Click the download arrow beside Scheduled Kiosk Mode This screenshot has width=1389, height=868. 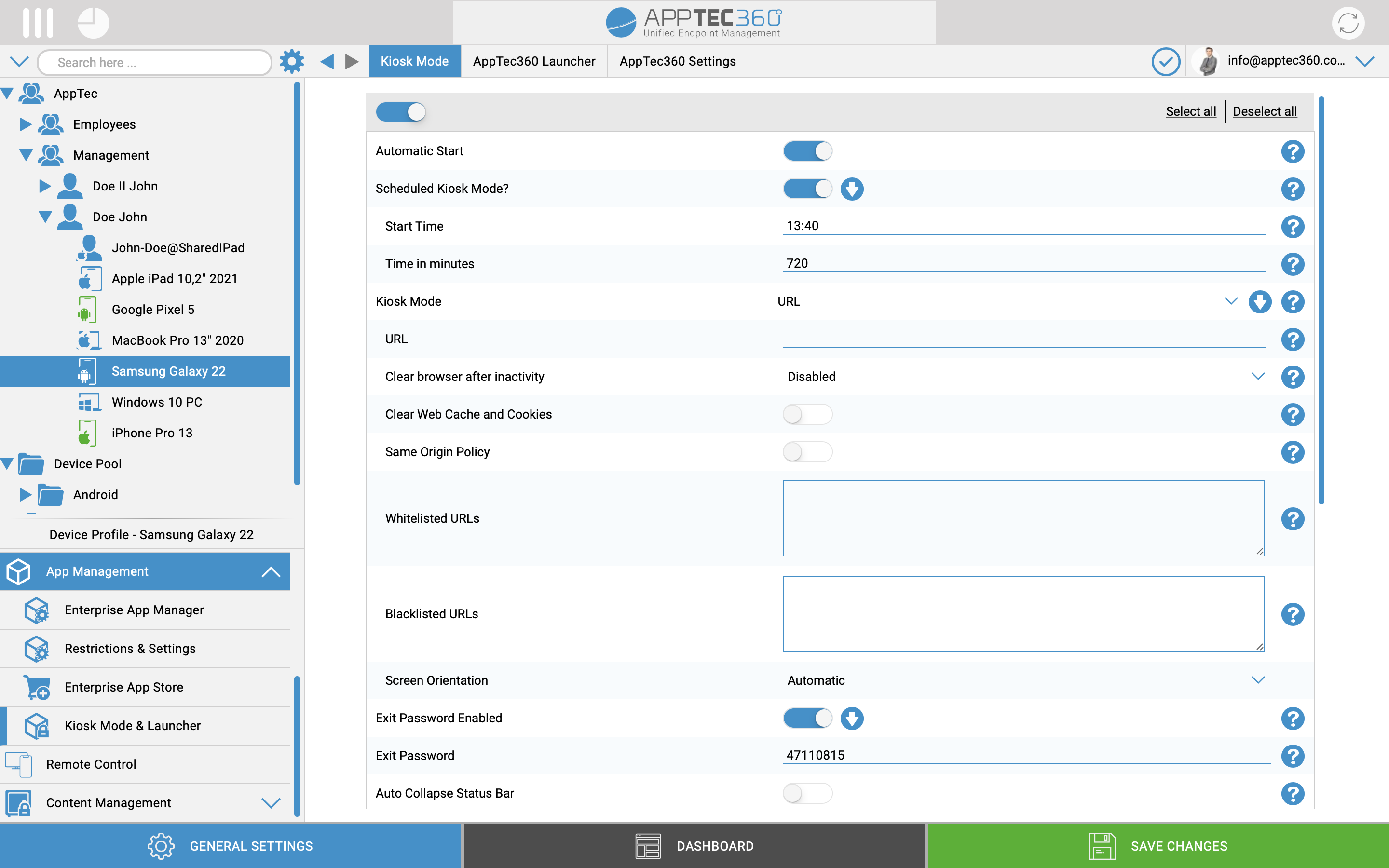(852, 188)
